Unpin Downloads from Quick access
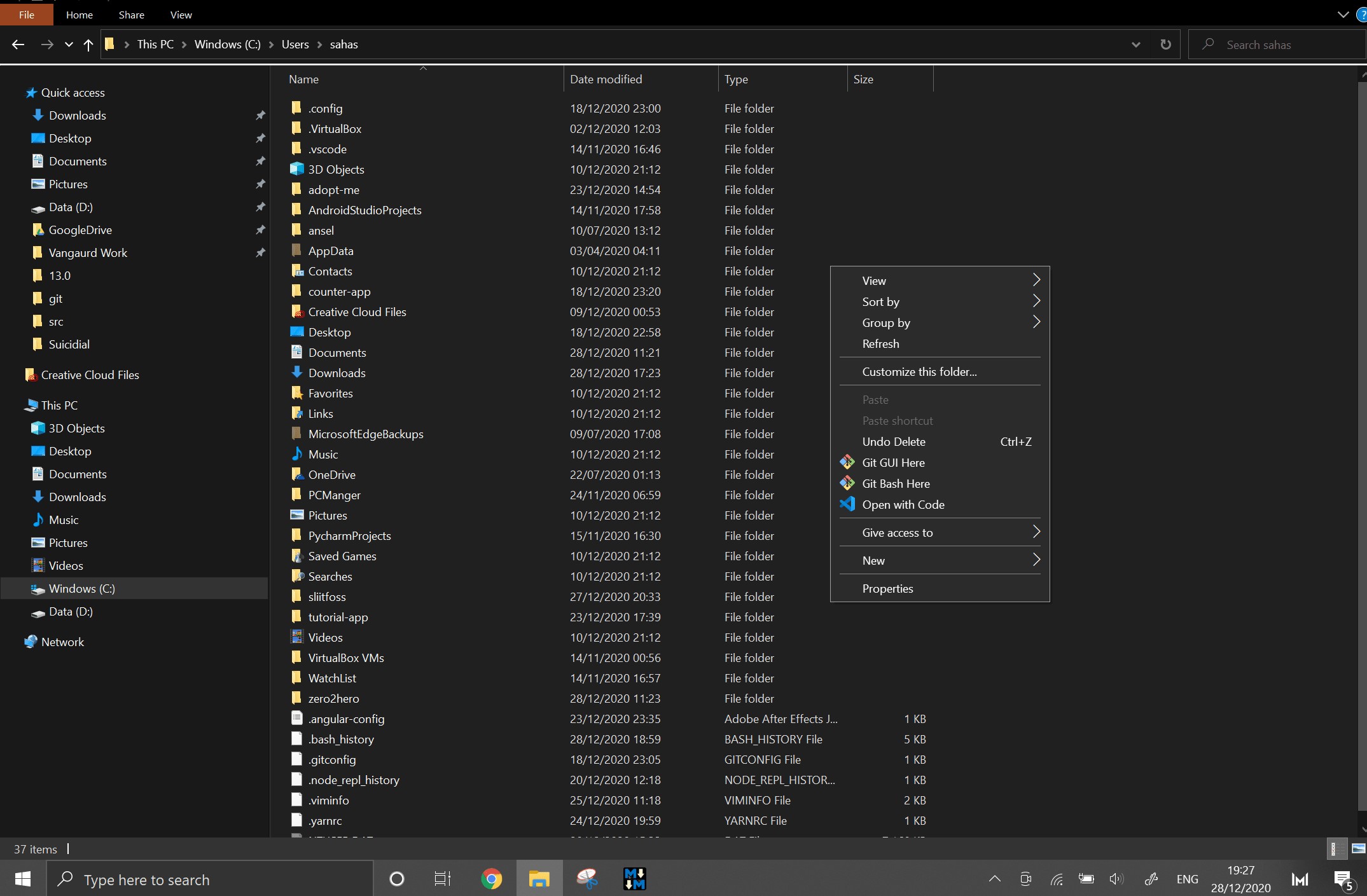The image size is (1367, 896). pyautogui.click(x=260, y=115)
